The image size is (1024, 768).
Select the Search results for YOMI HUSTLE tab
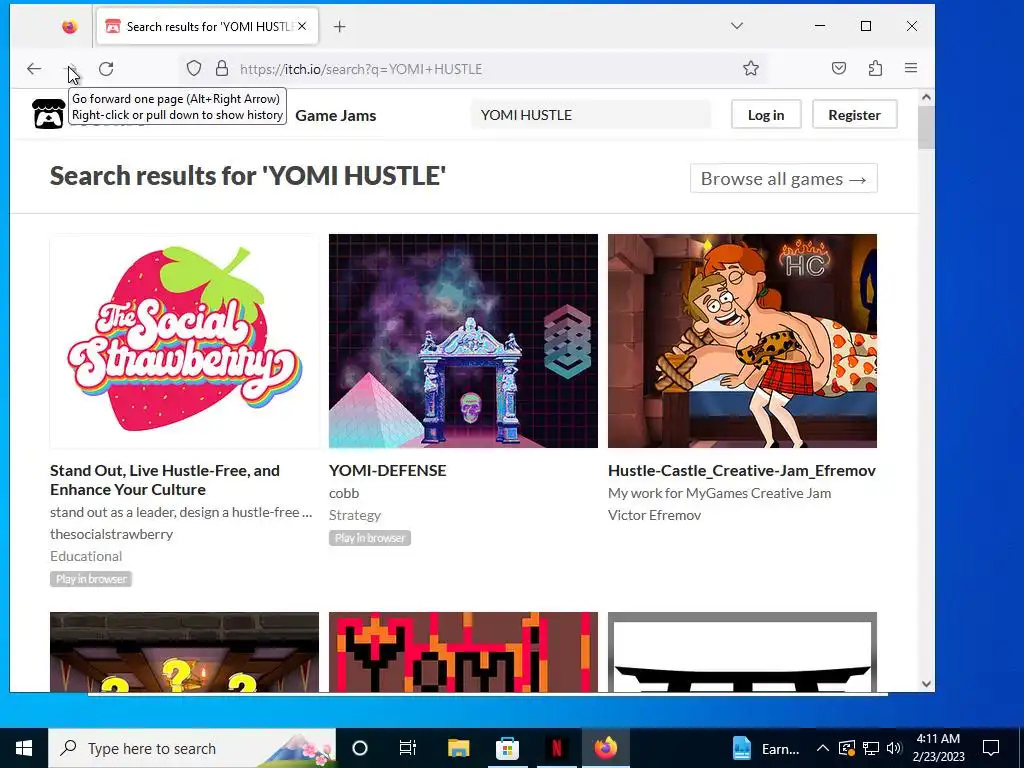coord(207,27)
